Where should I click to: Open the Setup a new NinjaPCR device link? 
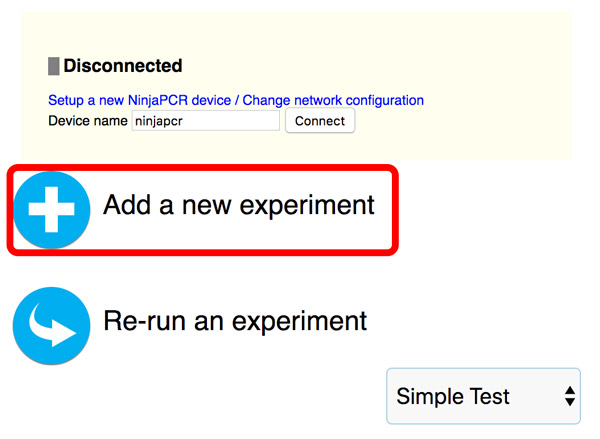pyautogui.click(x=139, y=100)
